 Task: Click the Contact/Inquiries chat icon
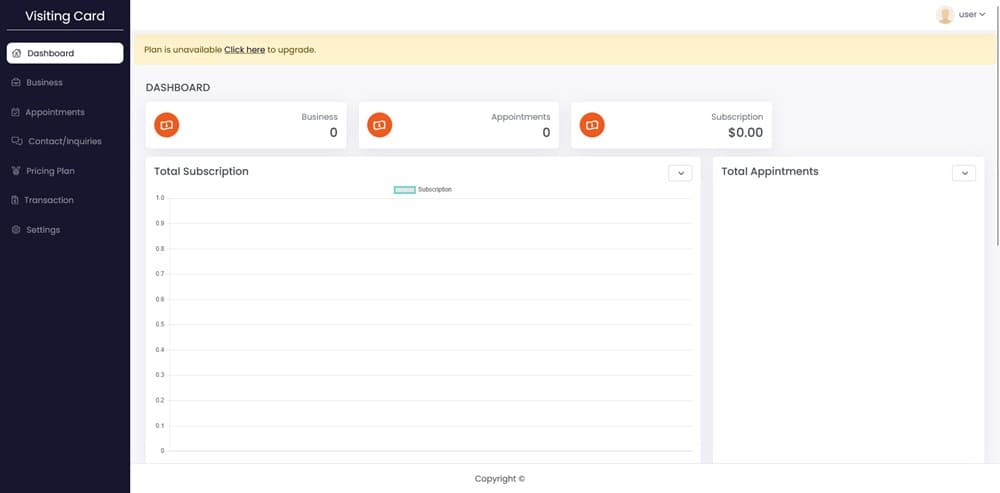click(17, 141)
